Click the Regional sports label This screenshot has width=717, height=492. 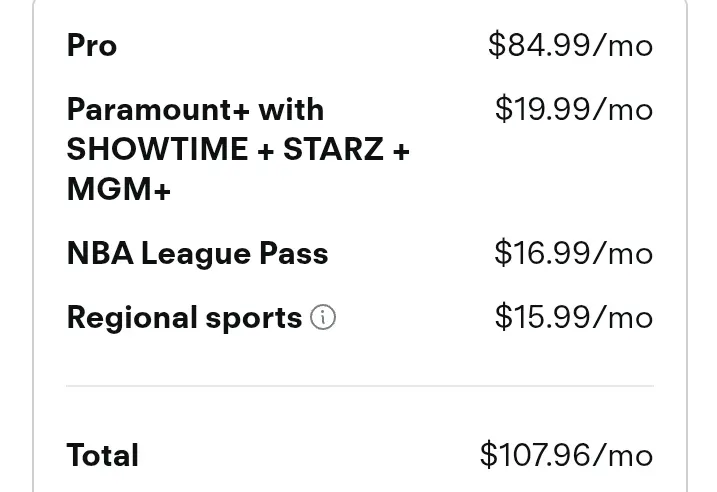click(184, 318)
